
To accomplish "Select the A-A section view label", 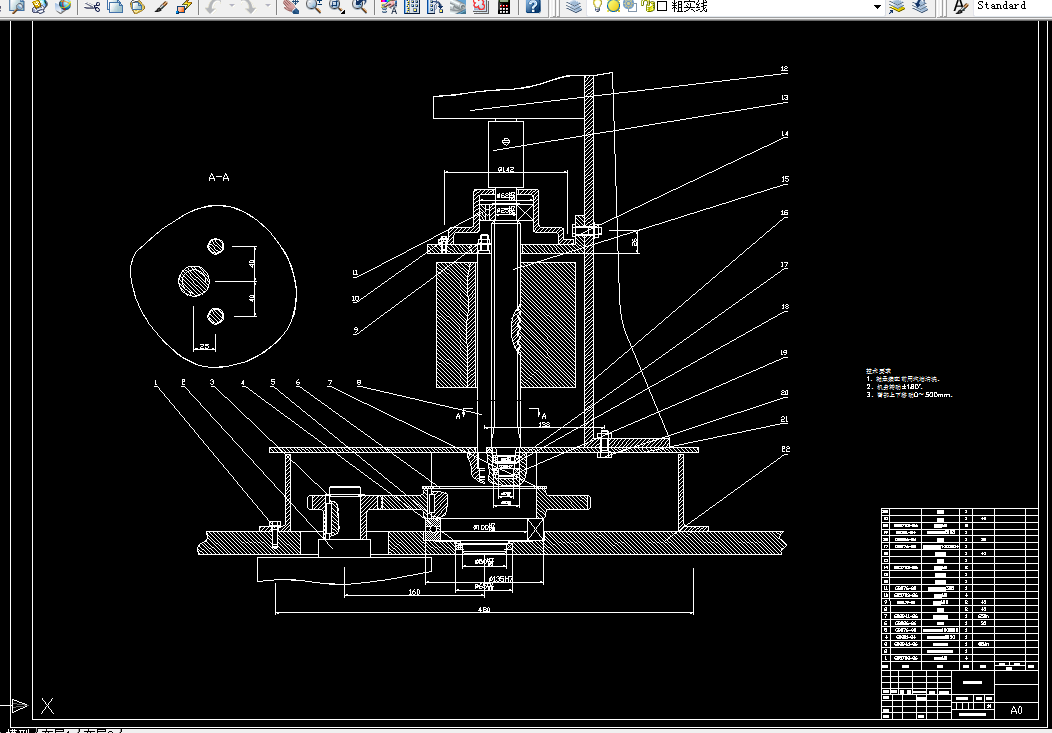I will click(x=219, y=178).
